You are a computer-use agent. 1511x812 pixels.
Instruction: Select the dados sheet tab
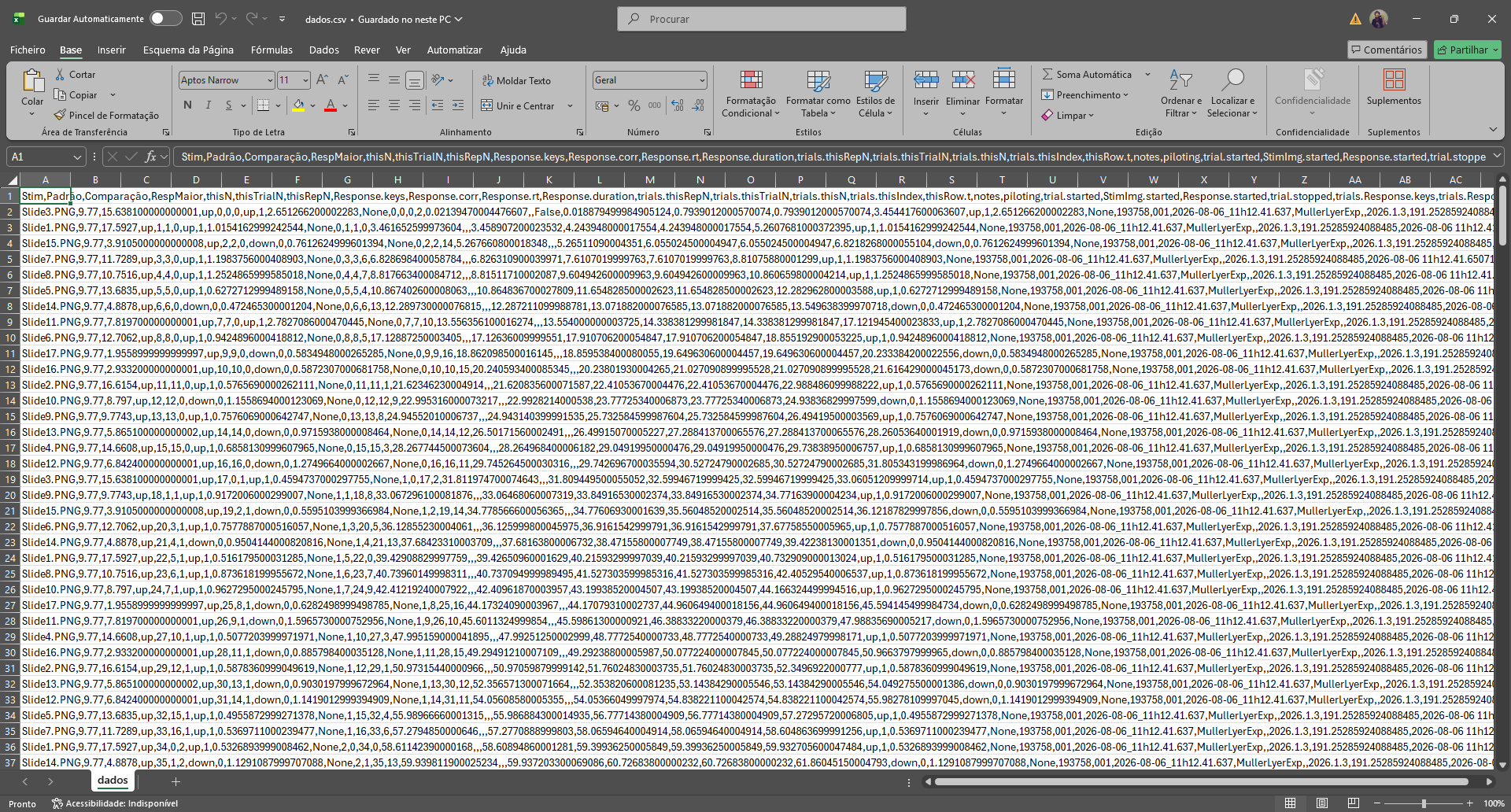click(x=113, y=781)
